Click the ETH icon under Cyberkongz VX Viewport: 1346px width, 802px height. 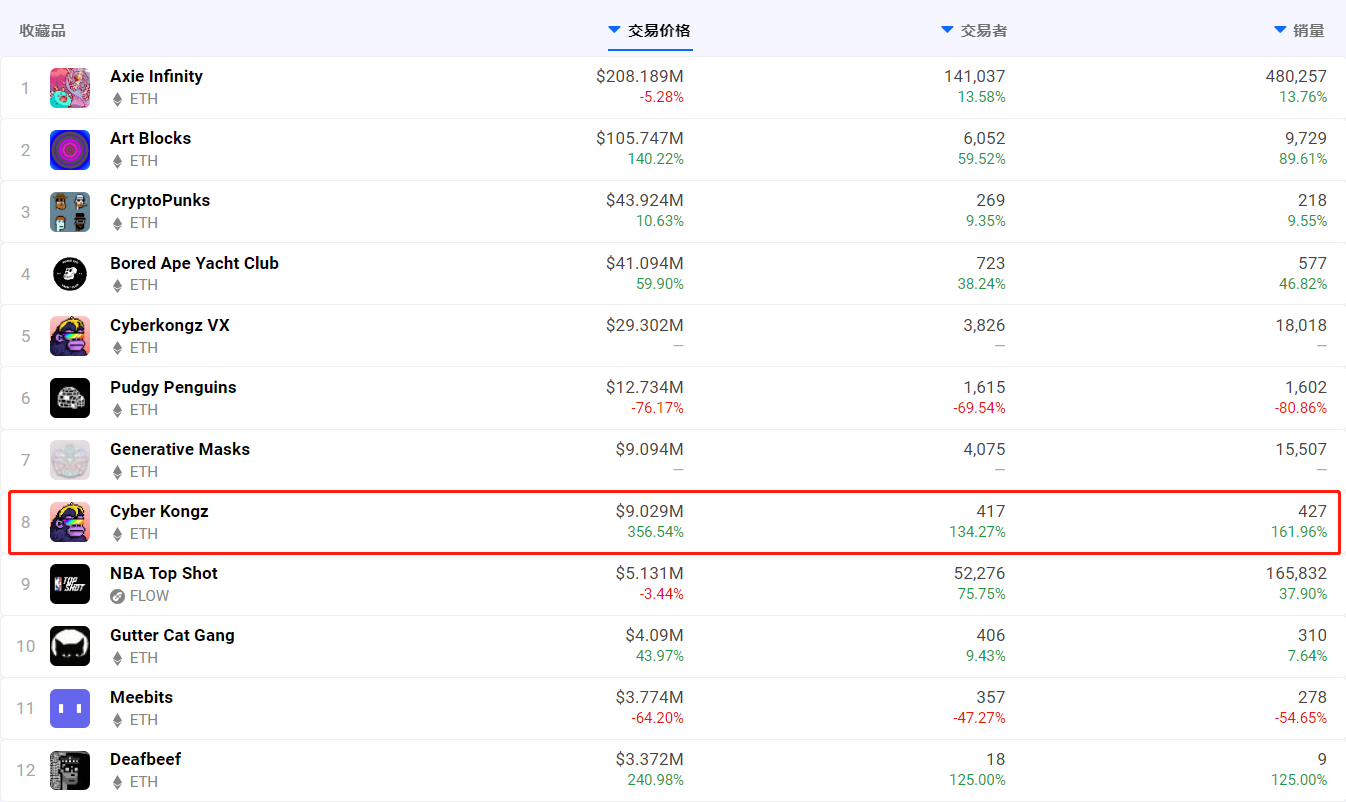tap(117, 348)
